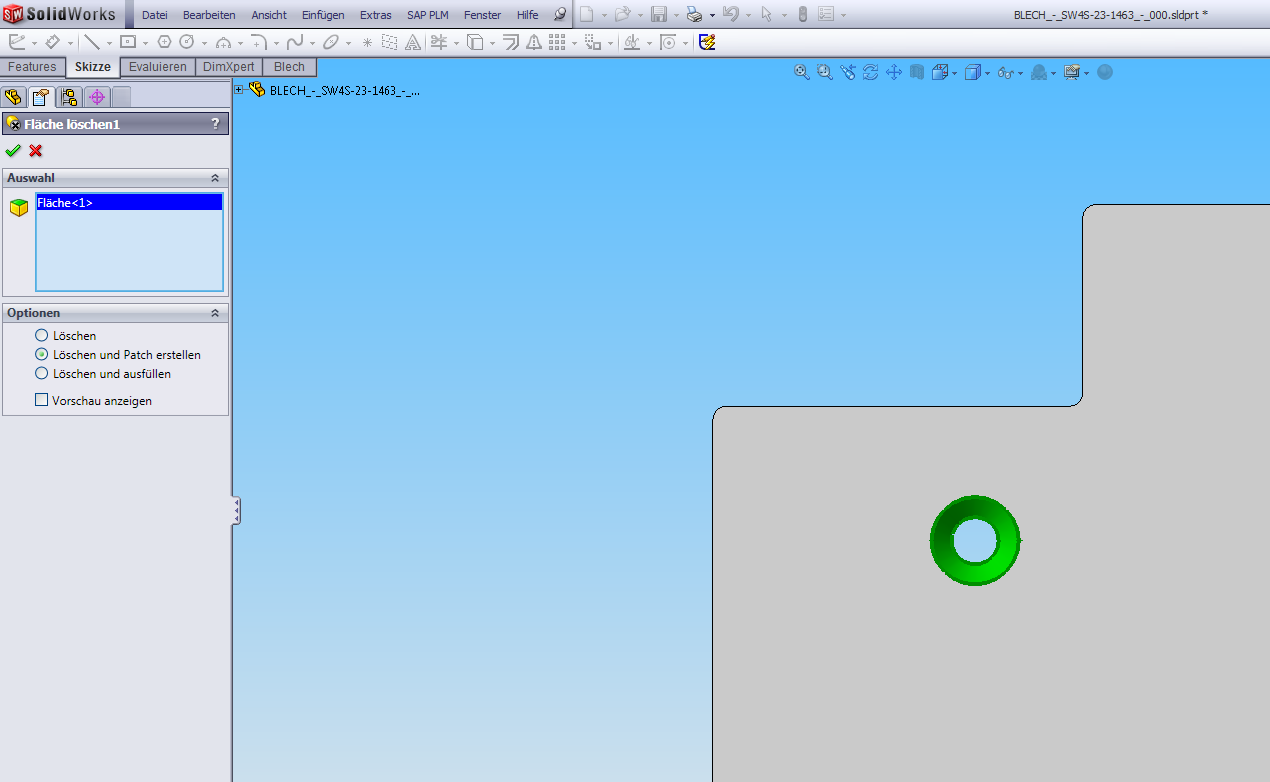
Task: Click the Trim Entities tool
Action: coord(437,42)
